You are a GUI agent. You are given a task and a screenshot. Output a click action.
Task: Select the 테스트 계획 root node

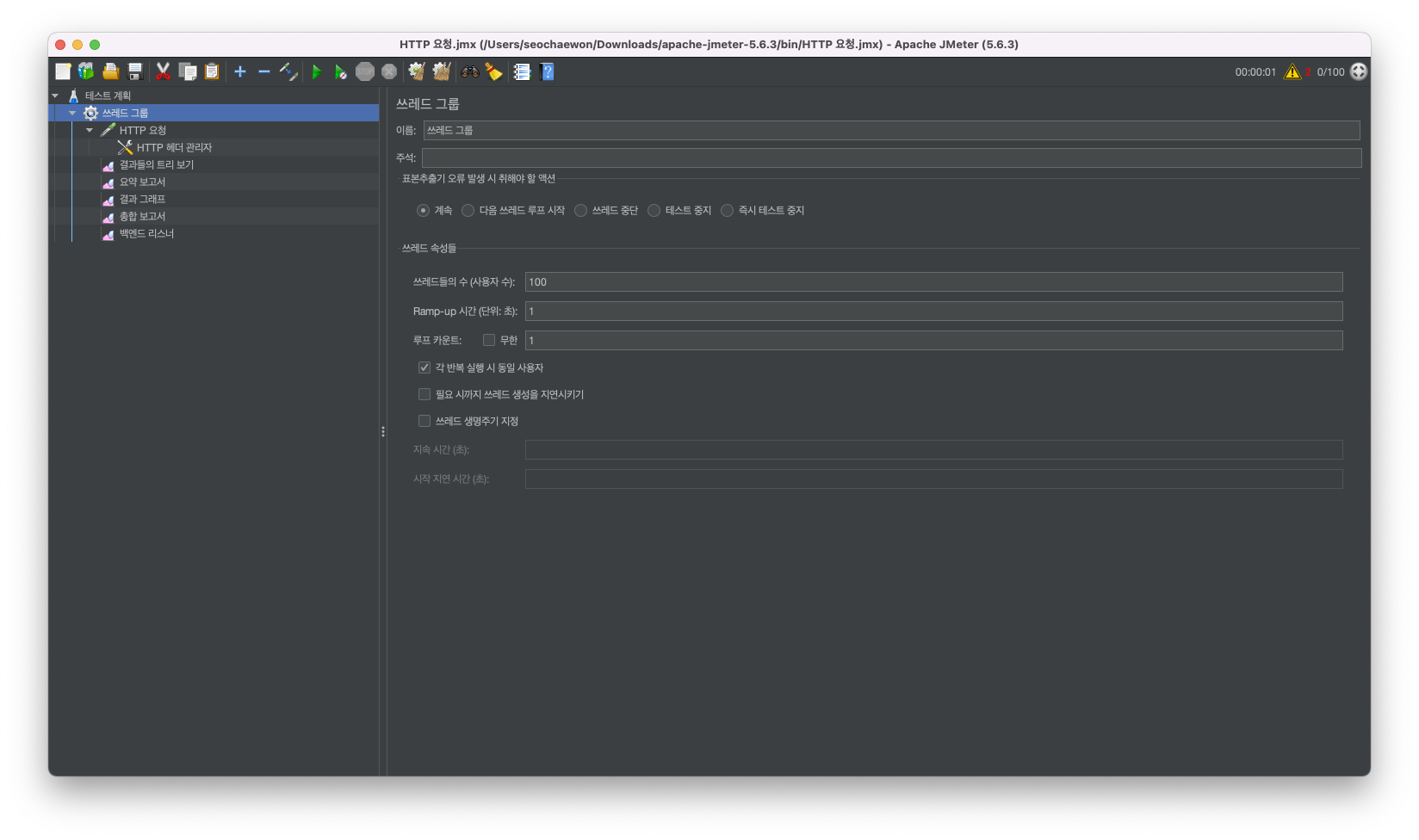(x=108, y=96)
